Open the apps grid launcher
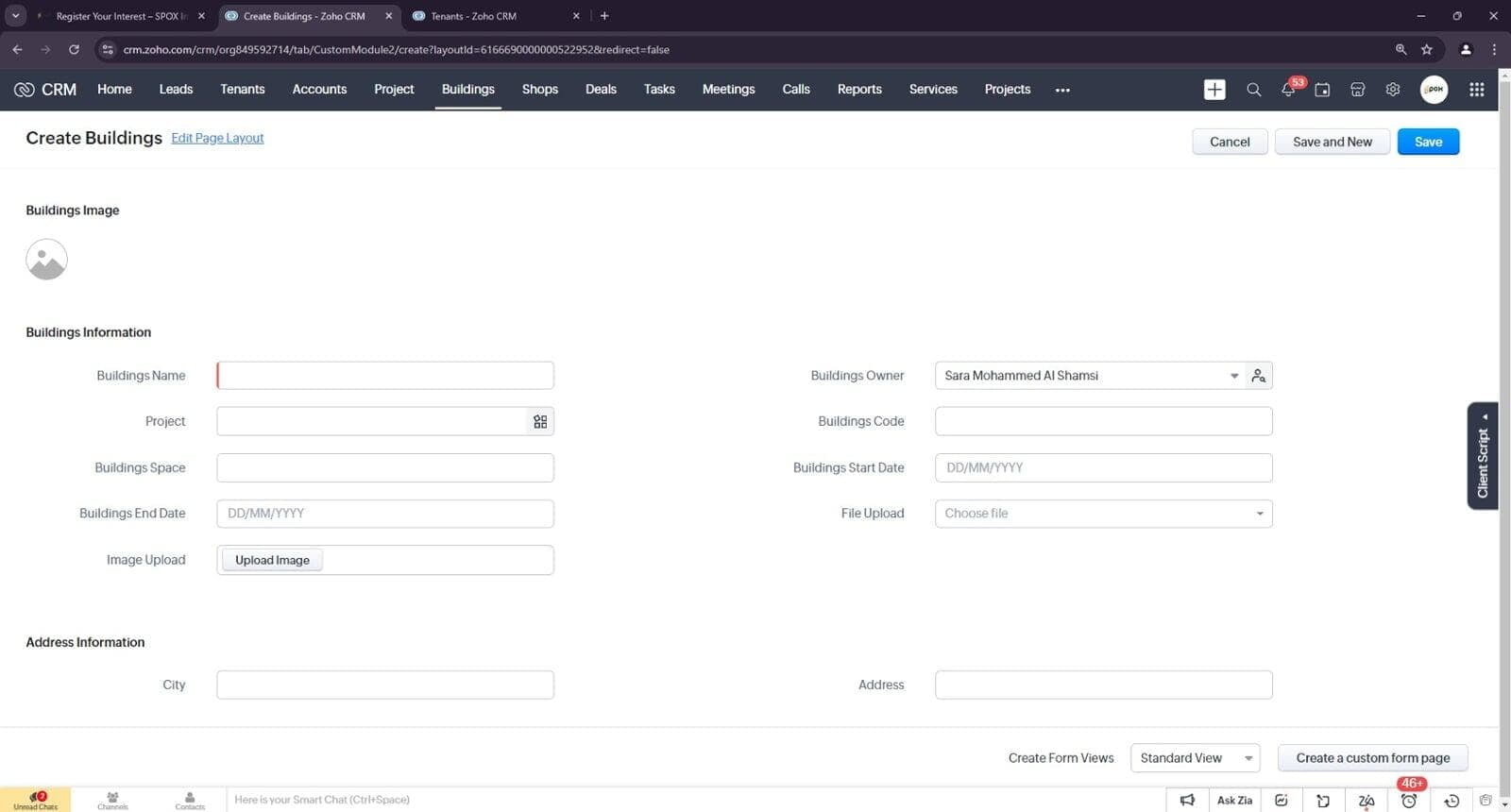 [1476, 90]
